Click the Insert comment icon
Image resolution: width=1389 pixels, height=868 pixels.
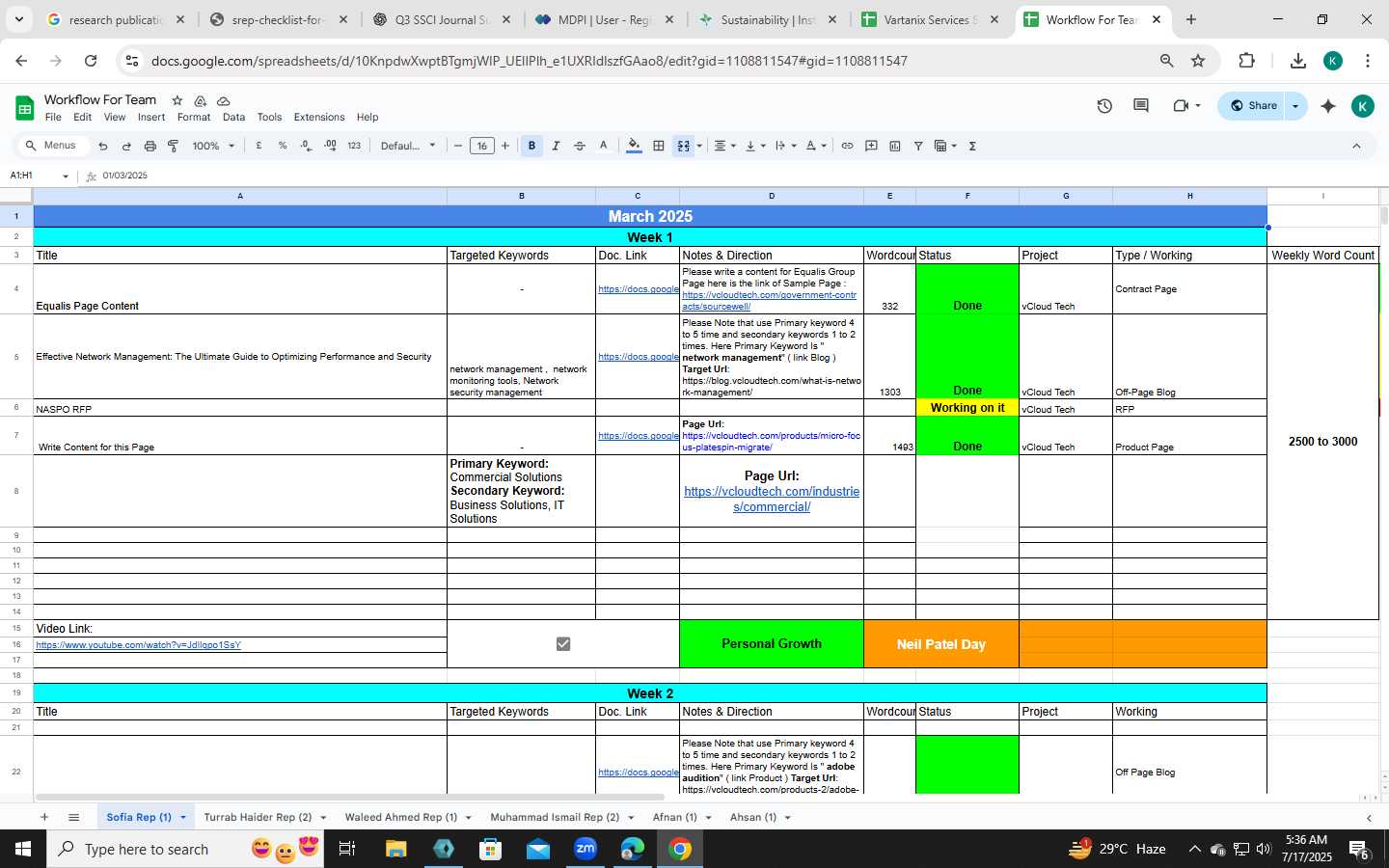click(871, 146)
